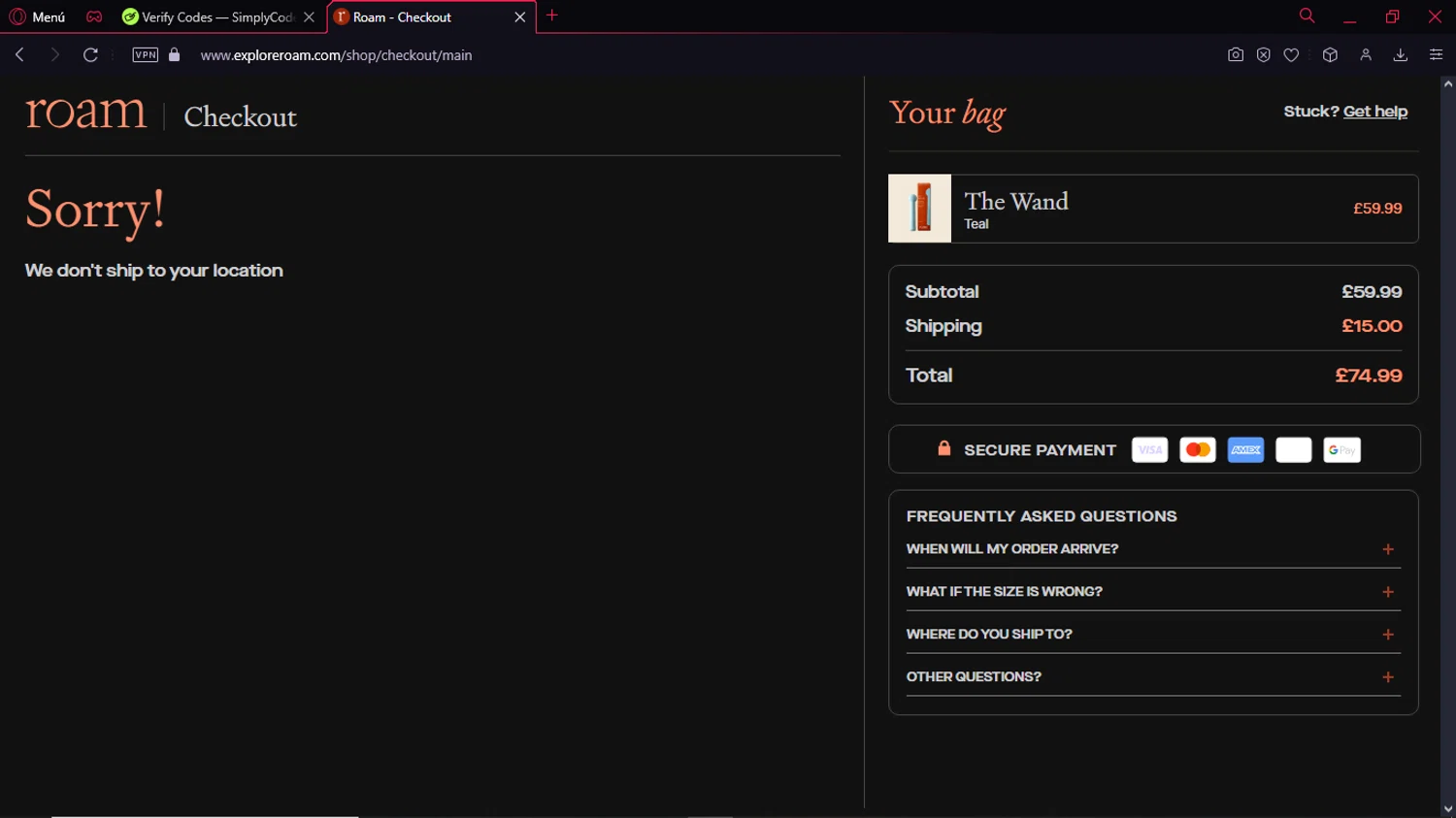The height and width of the screenshot is (818, 1456).
Task: Close the Verify Codes tab
Action: (309, 16)
